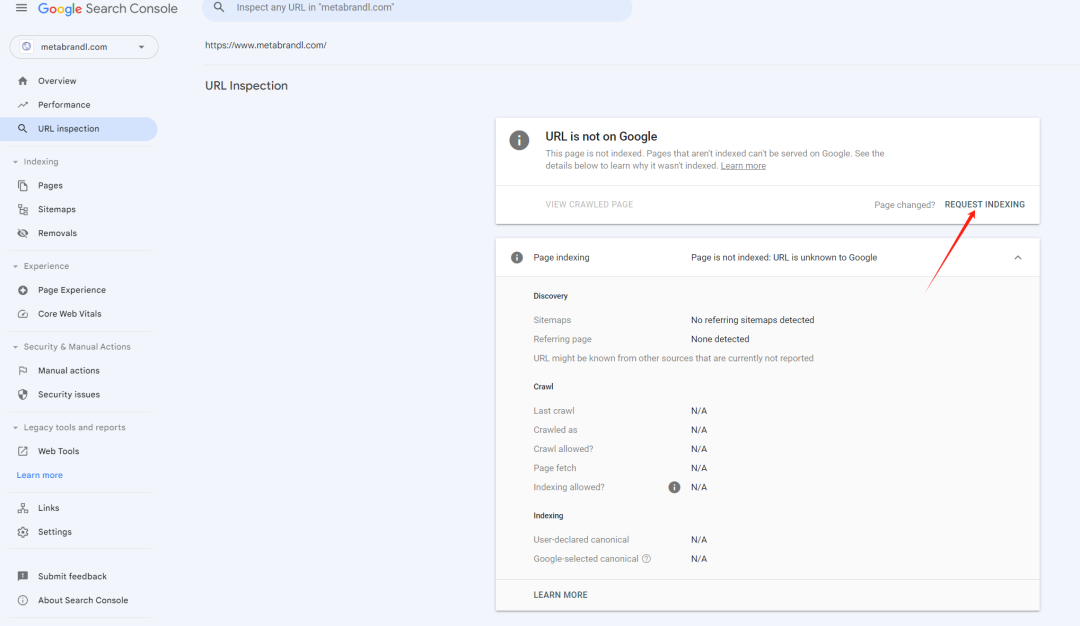Screen dimensions: 1080x626
Task: Click the 'Page fetch' row label
Action: [x=554, y=468]
